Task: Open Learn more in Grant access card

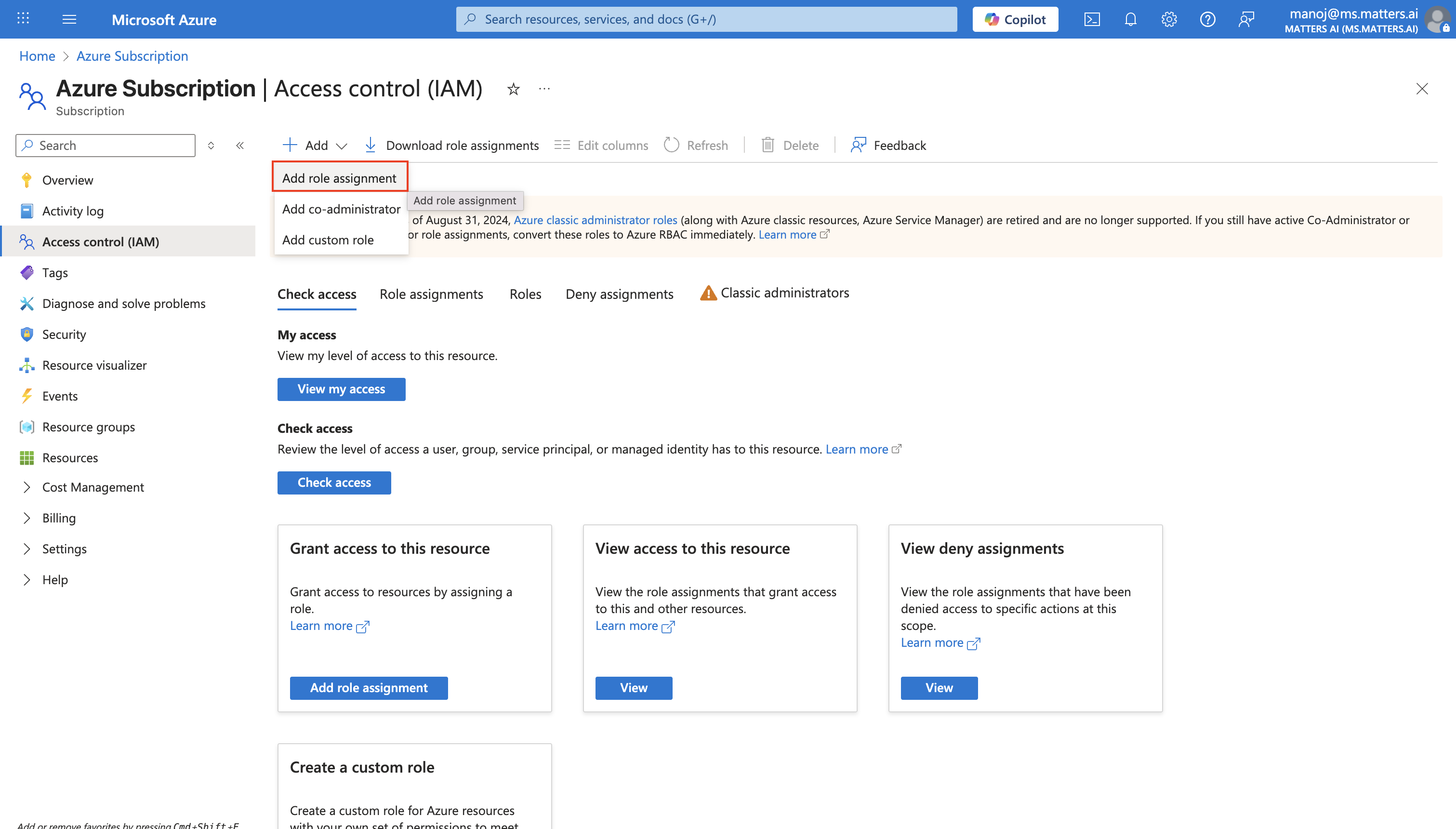Action: (330, 626)
